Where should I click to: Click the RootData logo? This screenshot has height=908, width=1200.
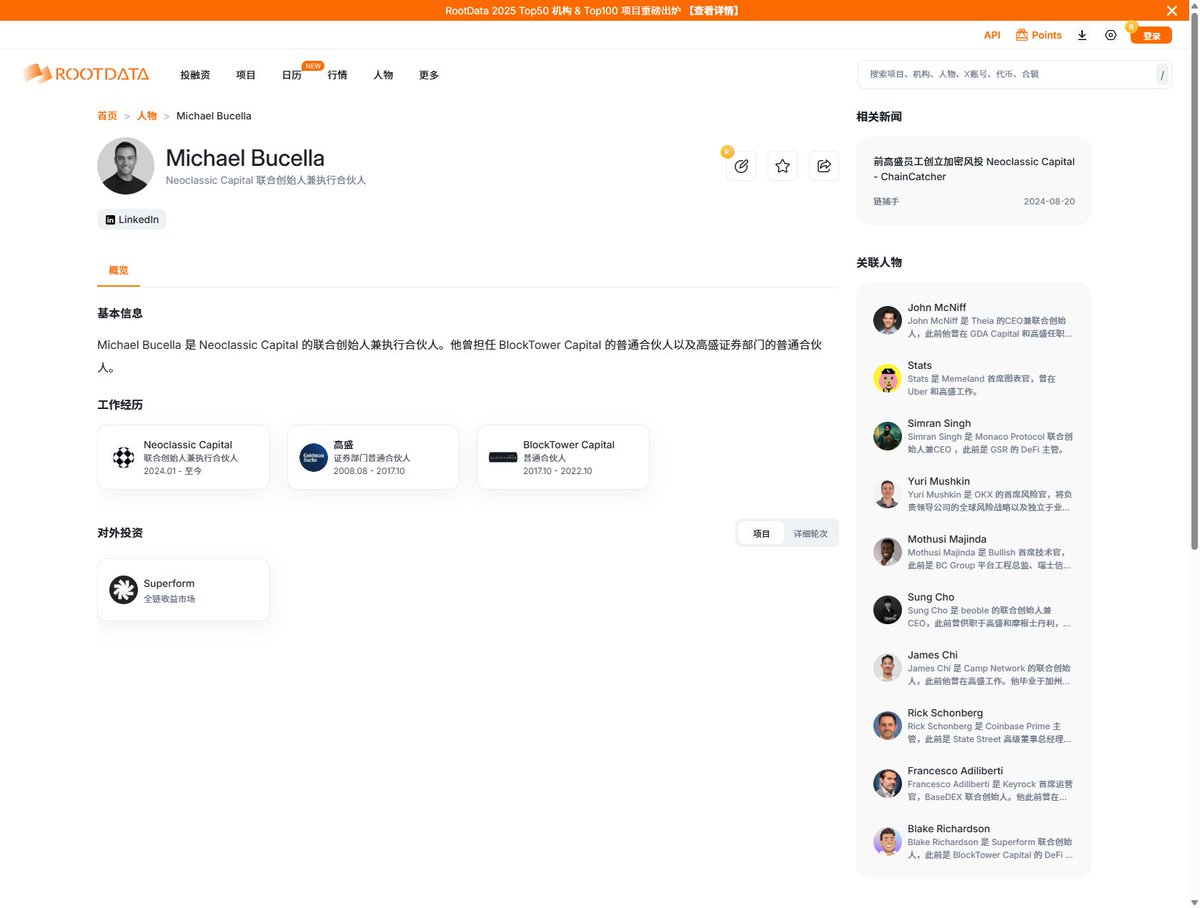(x=86, y=73)
